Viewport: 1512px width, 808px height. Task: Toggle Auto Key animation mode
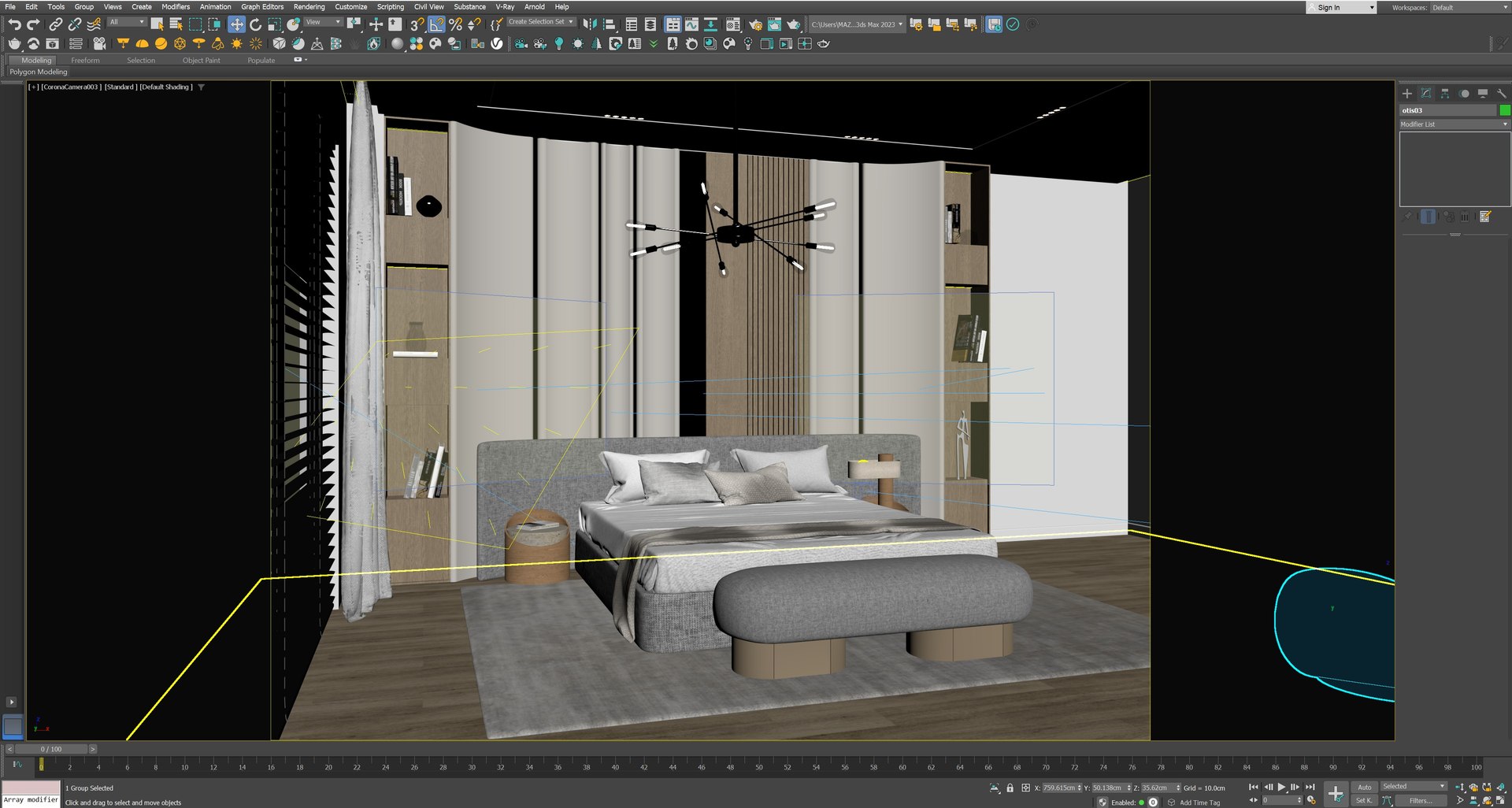(x=1365, y=787)
